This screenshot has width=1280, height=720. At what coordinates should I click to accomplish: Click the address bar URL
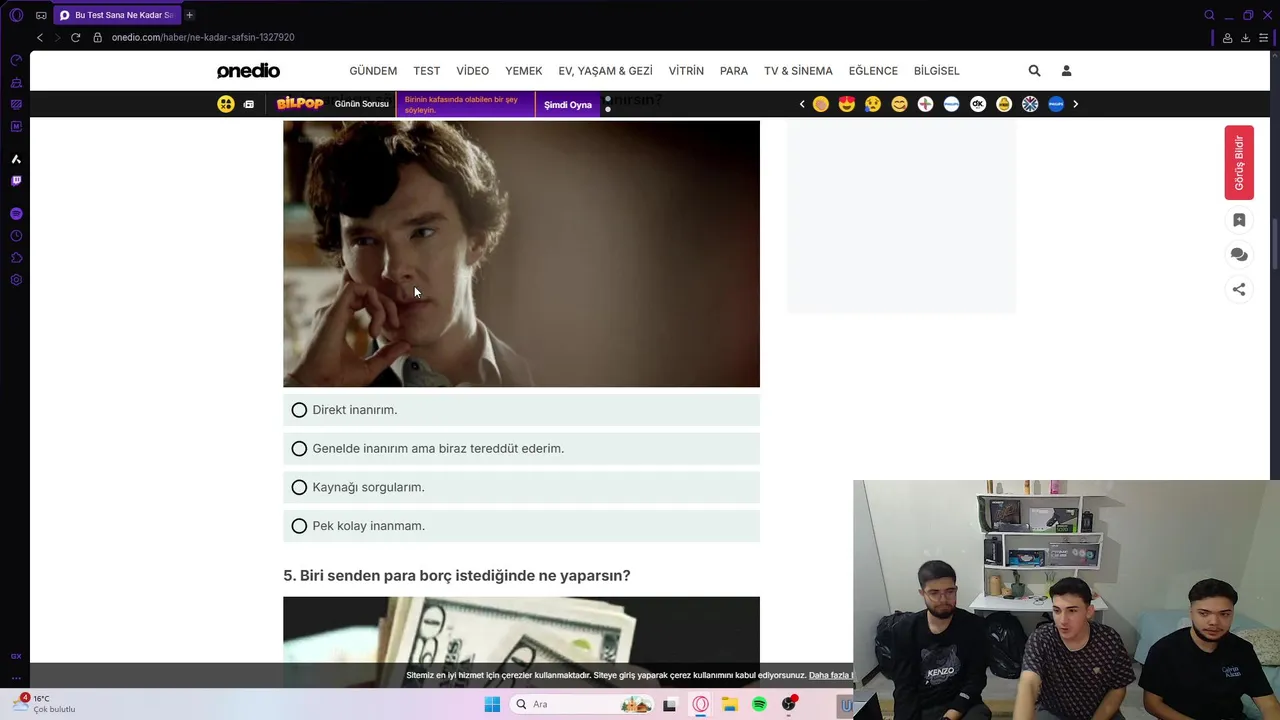(203, 37)
